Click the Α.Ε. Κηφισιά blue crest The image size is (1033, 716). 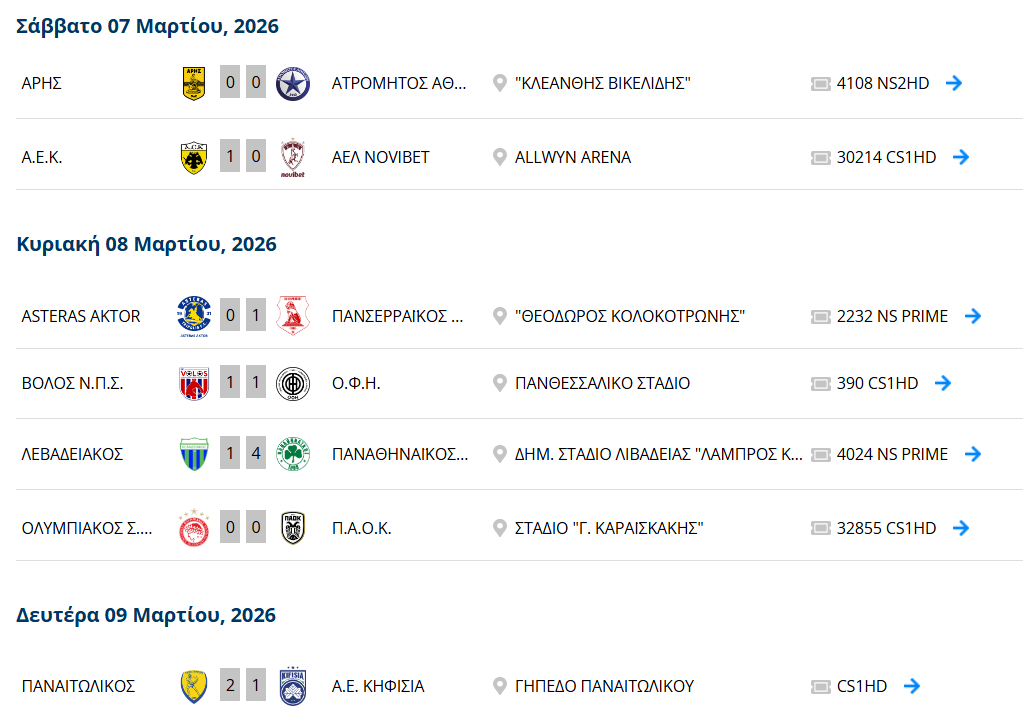tap(293, 686)
